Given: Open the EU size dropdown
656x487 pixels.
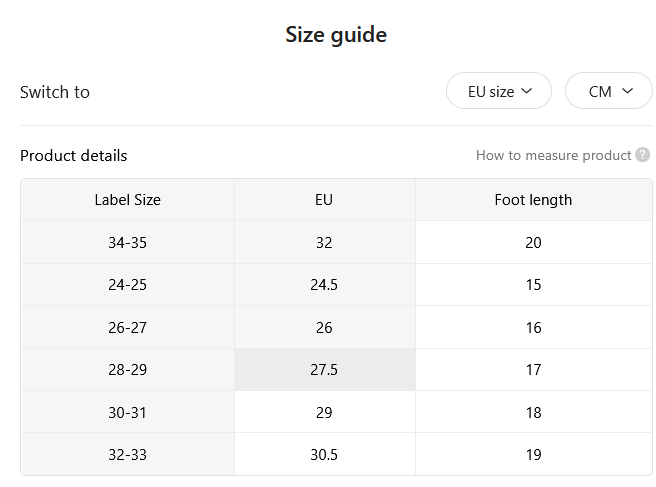Looking at the screenshot, I should pyautogui.click(x=499, y=91).
